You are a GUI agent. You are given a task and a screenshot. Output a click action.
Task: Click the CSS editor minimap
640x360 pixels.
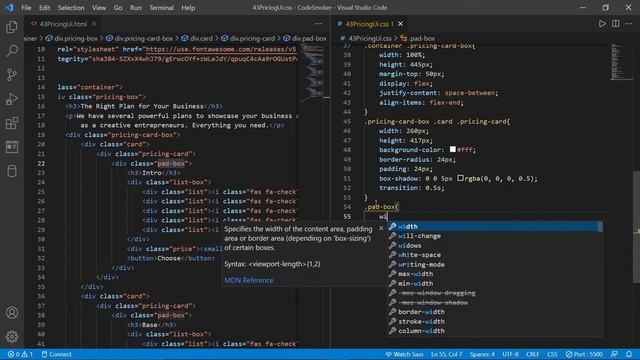[x=620, y=61]
